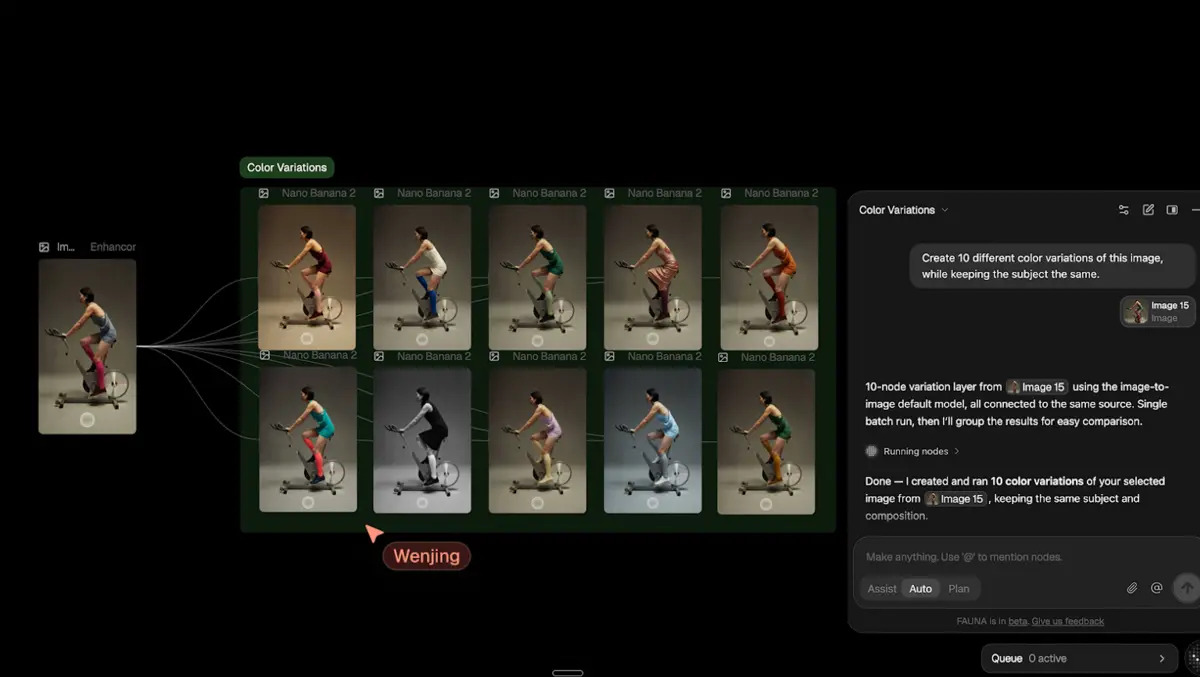Switch chat mode to Plan

pos(958,589)
